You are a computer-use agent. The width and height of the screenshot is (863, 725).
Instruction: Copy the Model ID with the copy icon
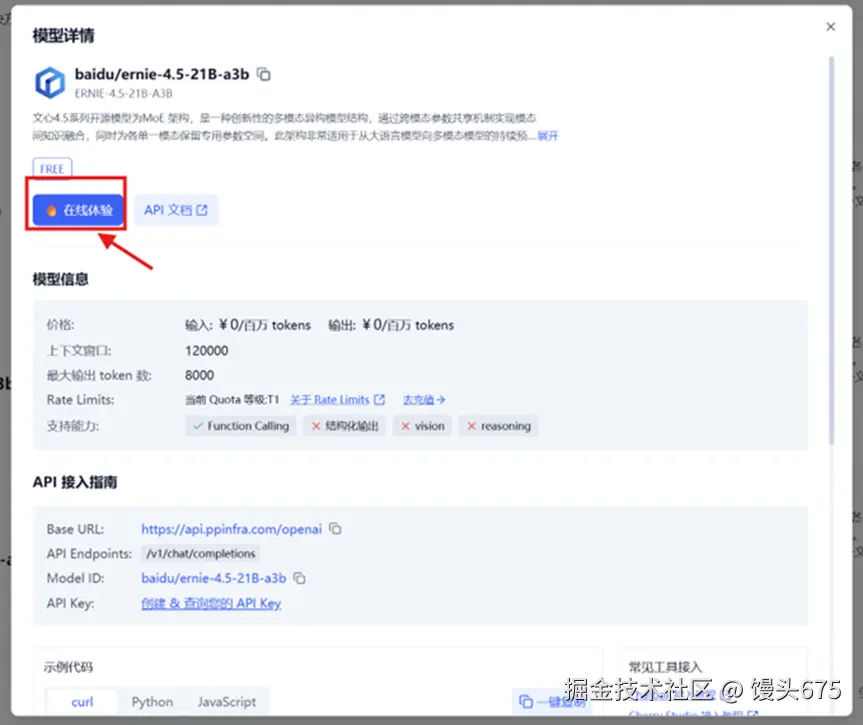(x=299, y=578)
